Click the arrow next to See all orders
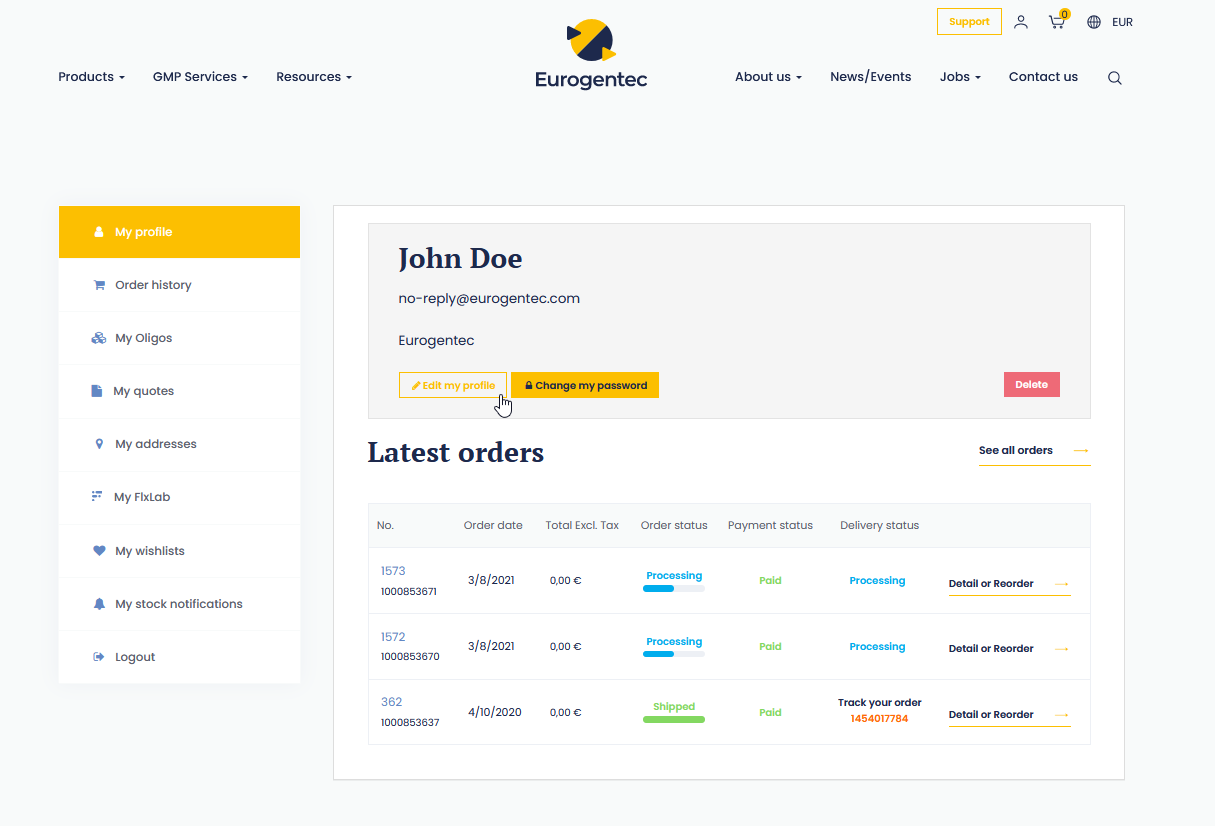Screen dimensions: 1215x826 [x=1080, y=451]
